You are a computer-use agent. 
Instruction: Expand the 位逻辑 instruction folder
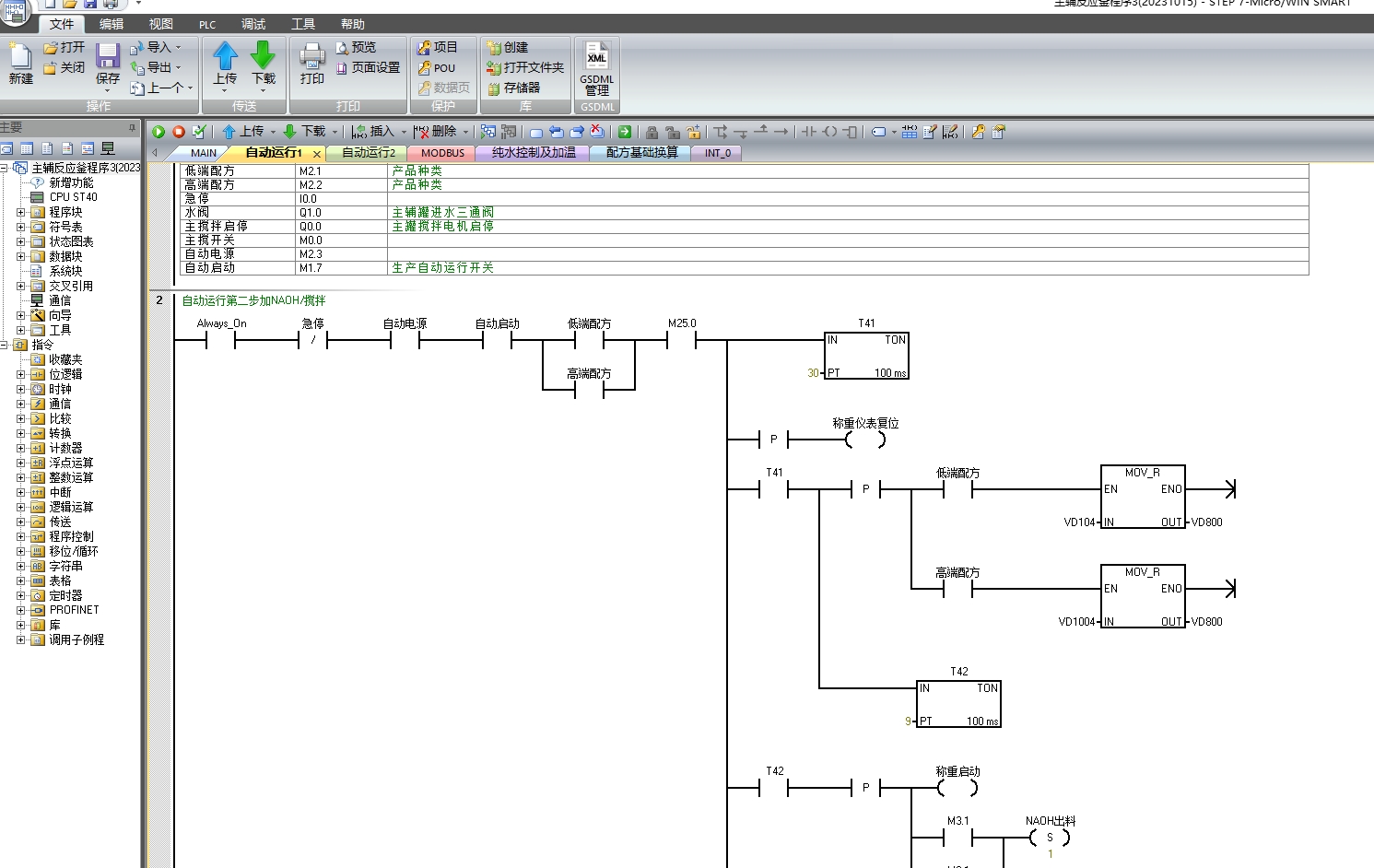coord(20,374)
